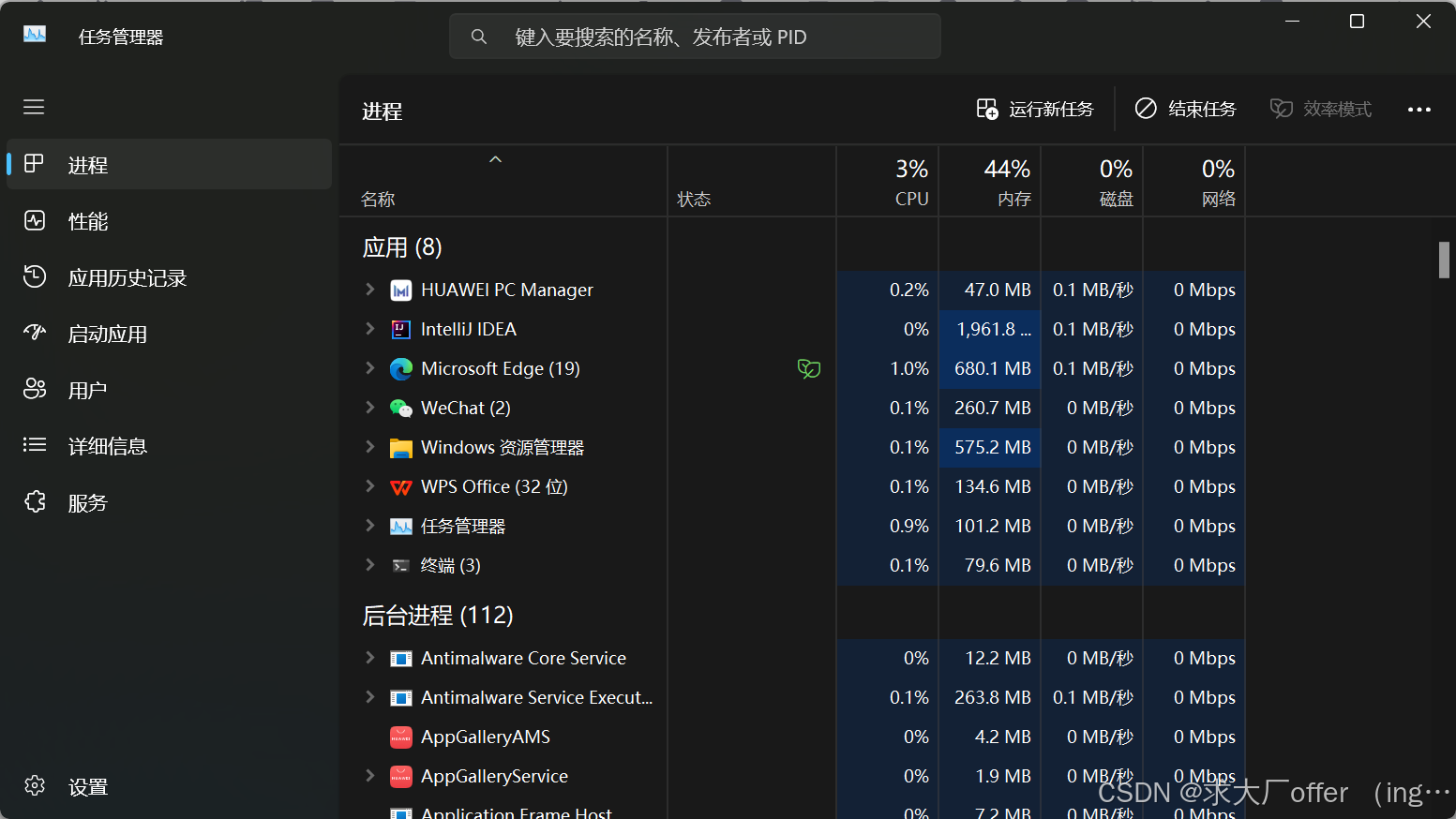Click the WeChat app icon
Image resolution: width=1456 pixels, height=819 pixels.
401,409
